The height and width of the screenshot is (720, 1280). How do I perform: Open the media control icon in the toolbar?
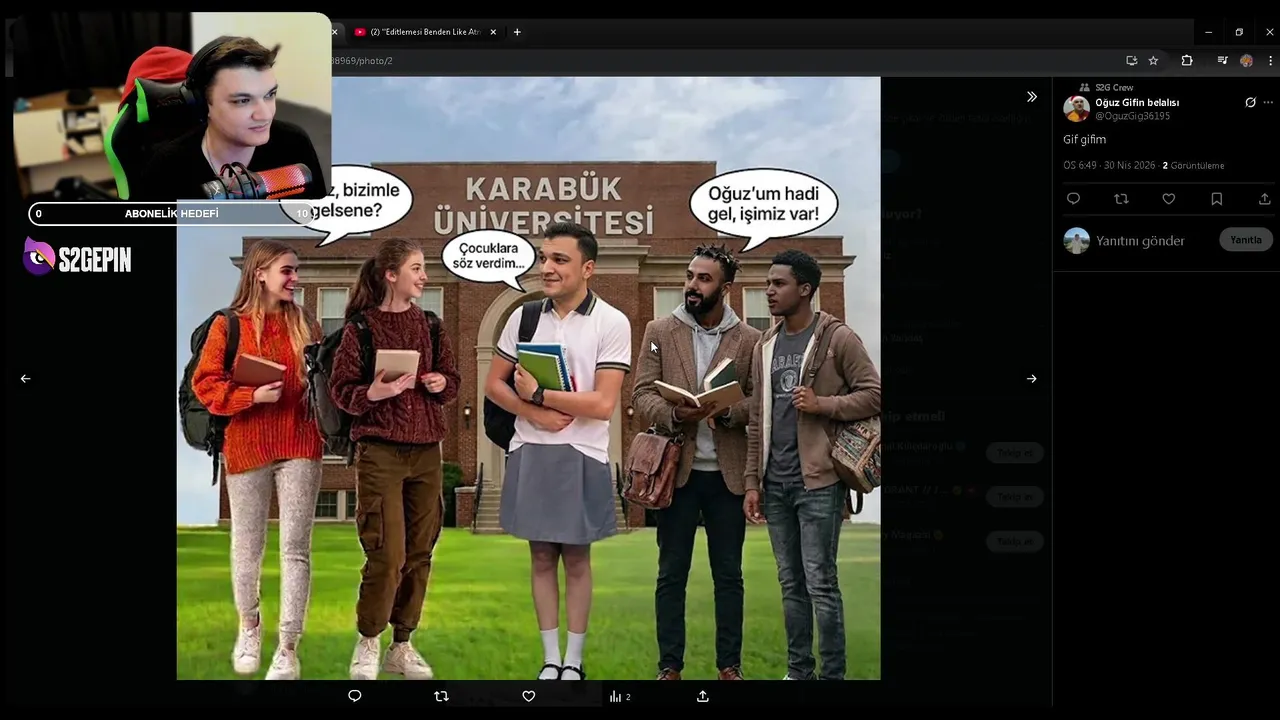click(x=1222, y=60)
